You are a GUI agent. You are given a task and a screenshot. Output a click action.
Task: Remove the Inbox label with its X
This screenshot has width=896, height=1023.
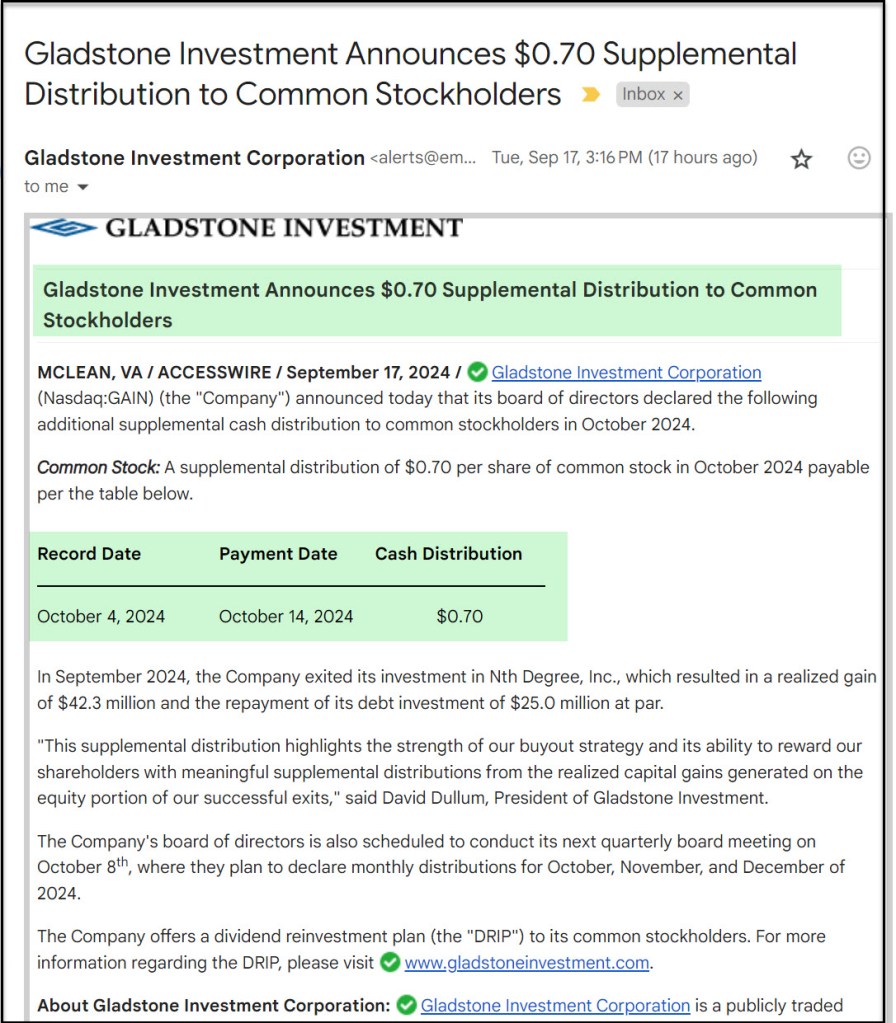click(678, 95)
